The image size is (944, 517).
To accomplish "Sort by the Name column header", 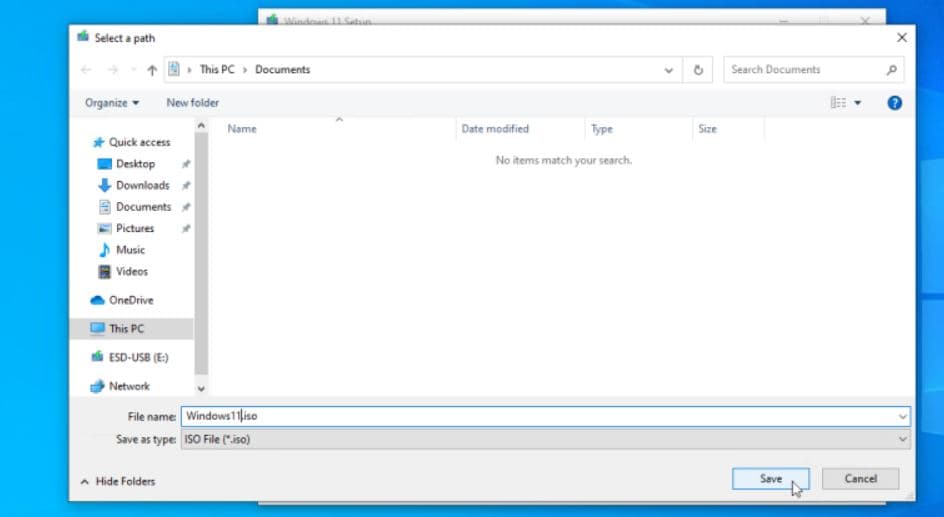I will [x=242, y=129].
